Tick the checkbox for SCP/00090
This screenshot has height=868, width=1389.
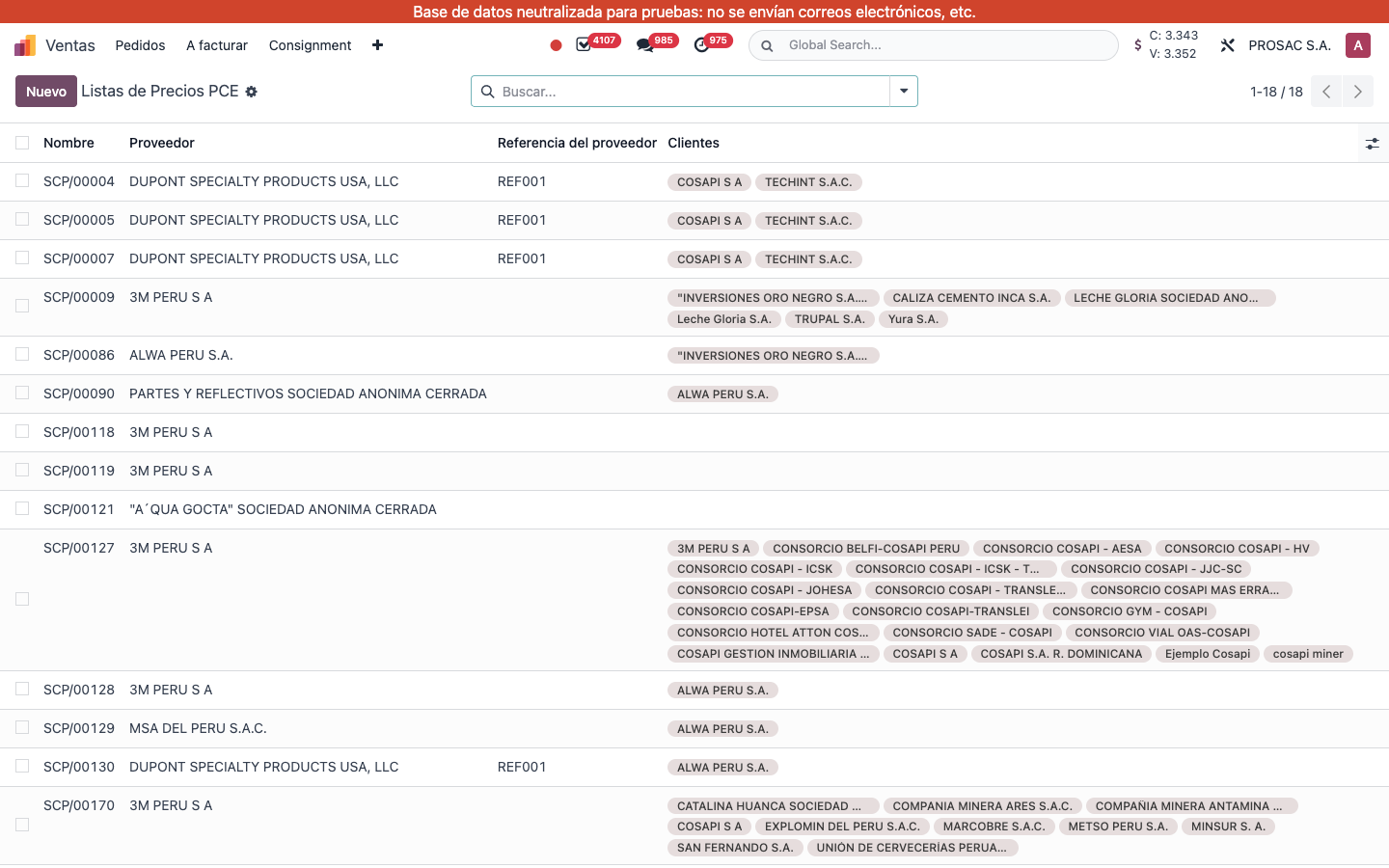coord(22,393)
